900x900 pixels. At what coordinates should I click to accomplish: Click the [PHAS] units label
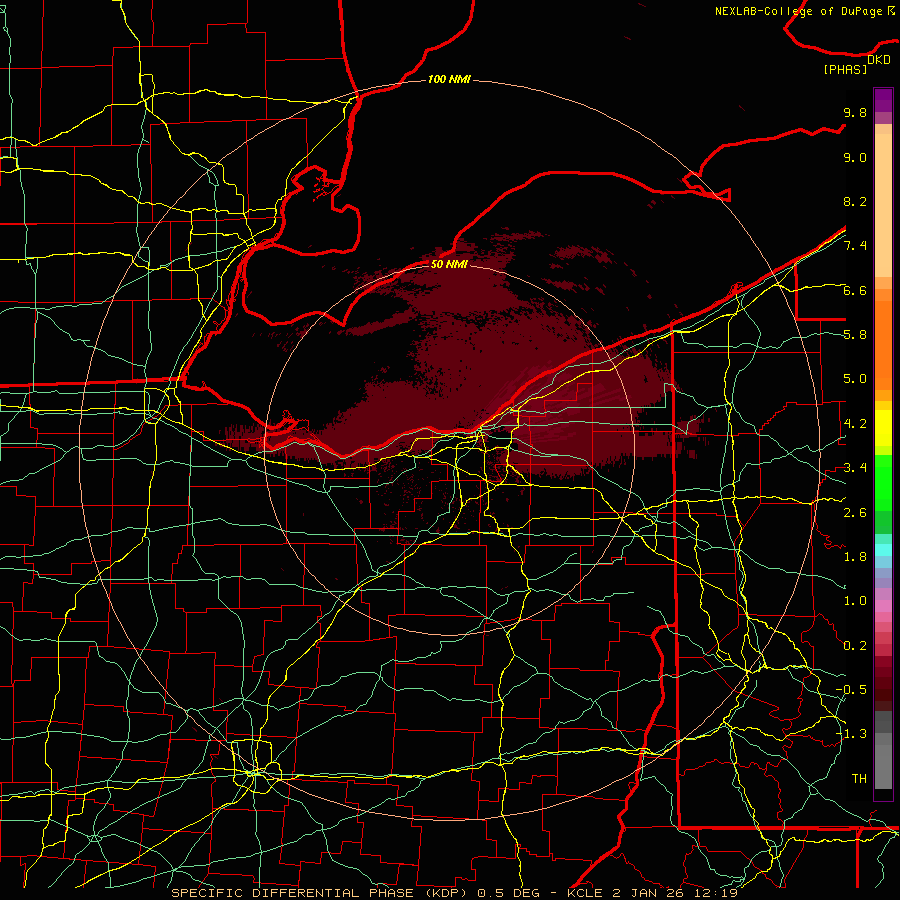[845, 70]
